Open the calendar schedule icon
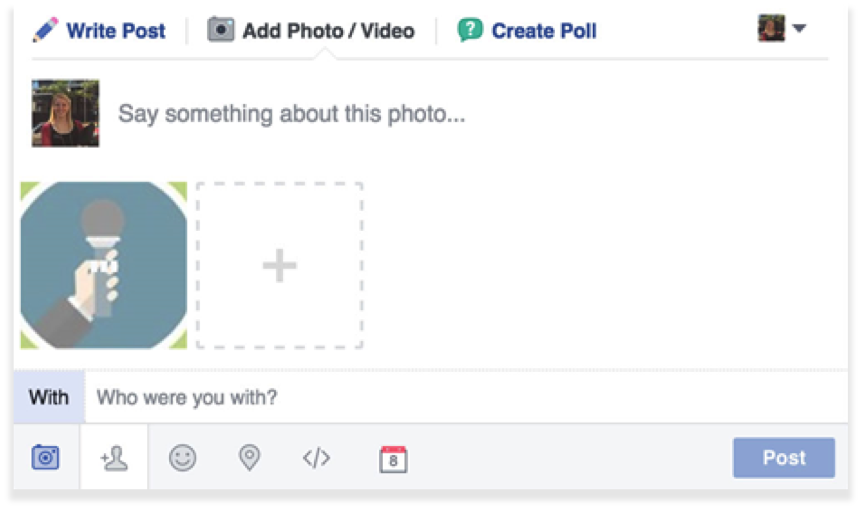Image resolution: width=861 pixels, height=509 pixels. point(393,459)
